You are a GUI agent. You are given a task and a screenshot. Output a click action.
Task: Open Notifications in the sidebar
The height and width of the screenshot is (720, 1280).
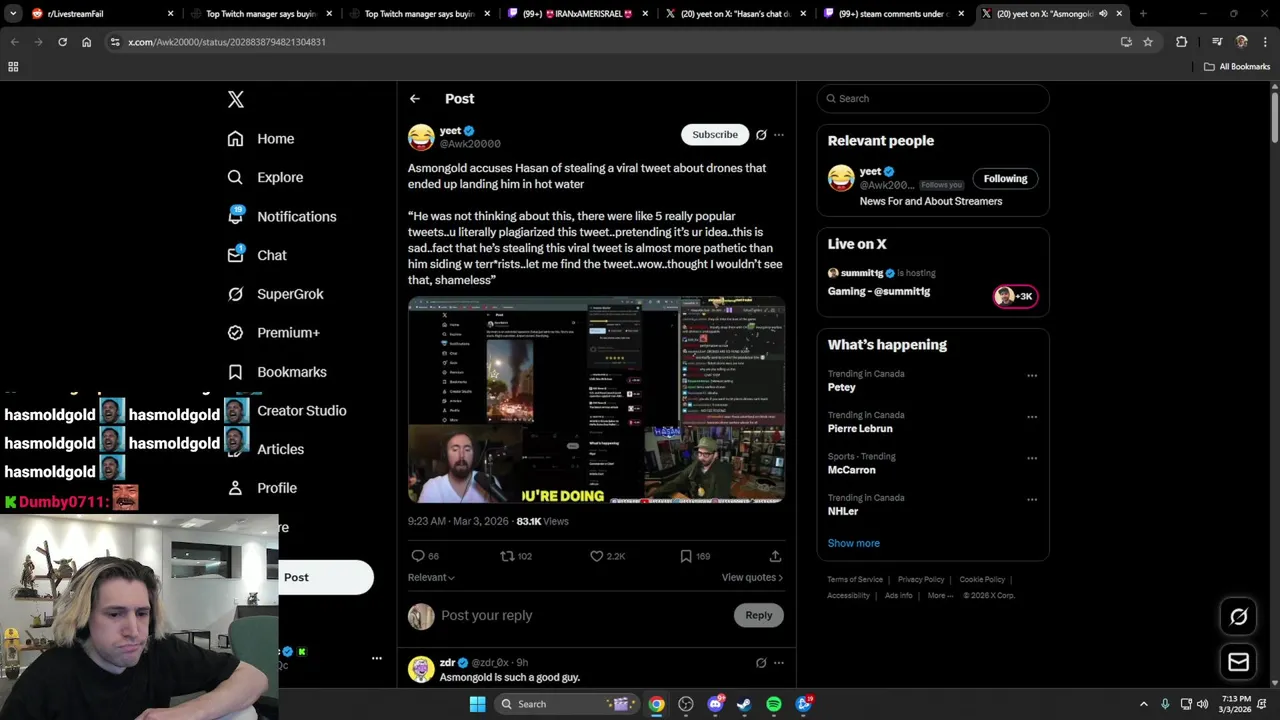point(282,216)
